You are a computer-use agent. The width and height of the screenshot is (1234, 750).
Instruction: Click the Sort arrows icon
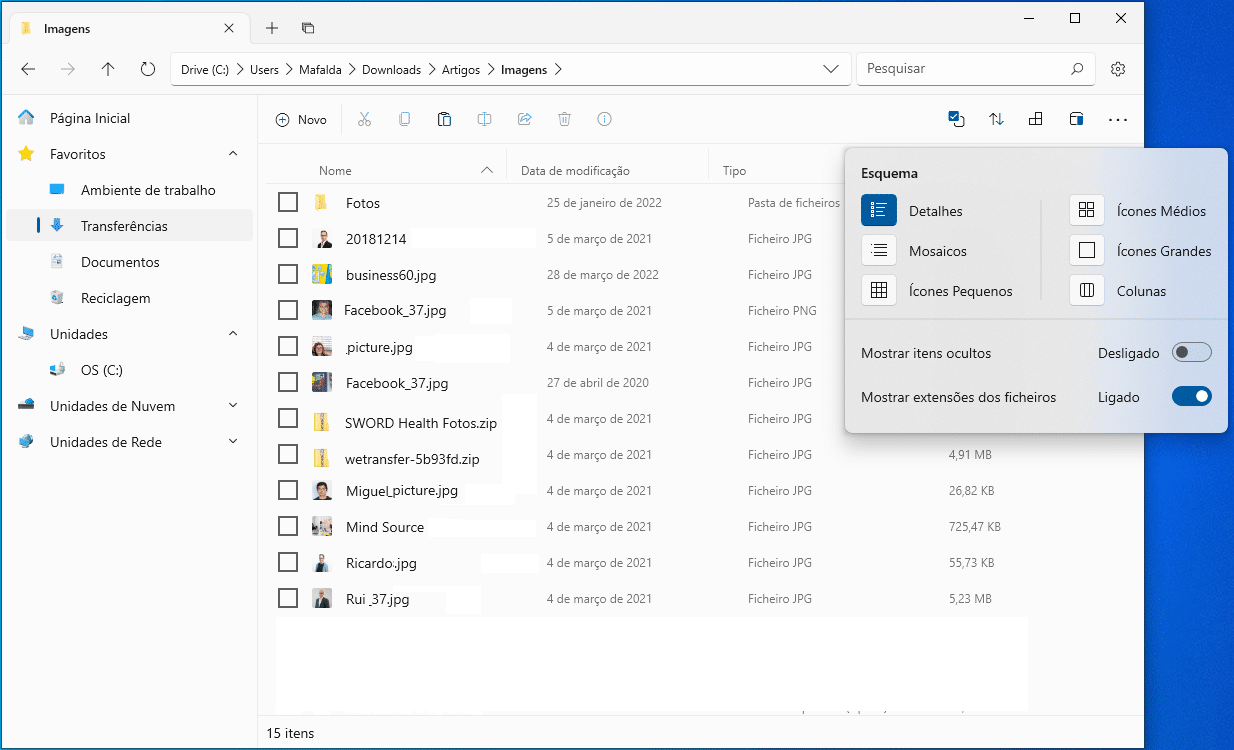coord(996,119)
